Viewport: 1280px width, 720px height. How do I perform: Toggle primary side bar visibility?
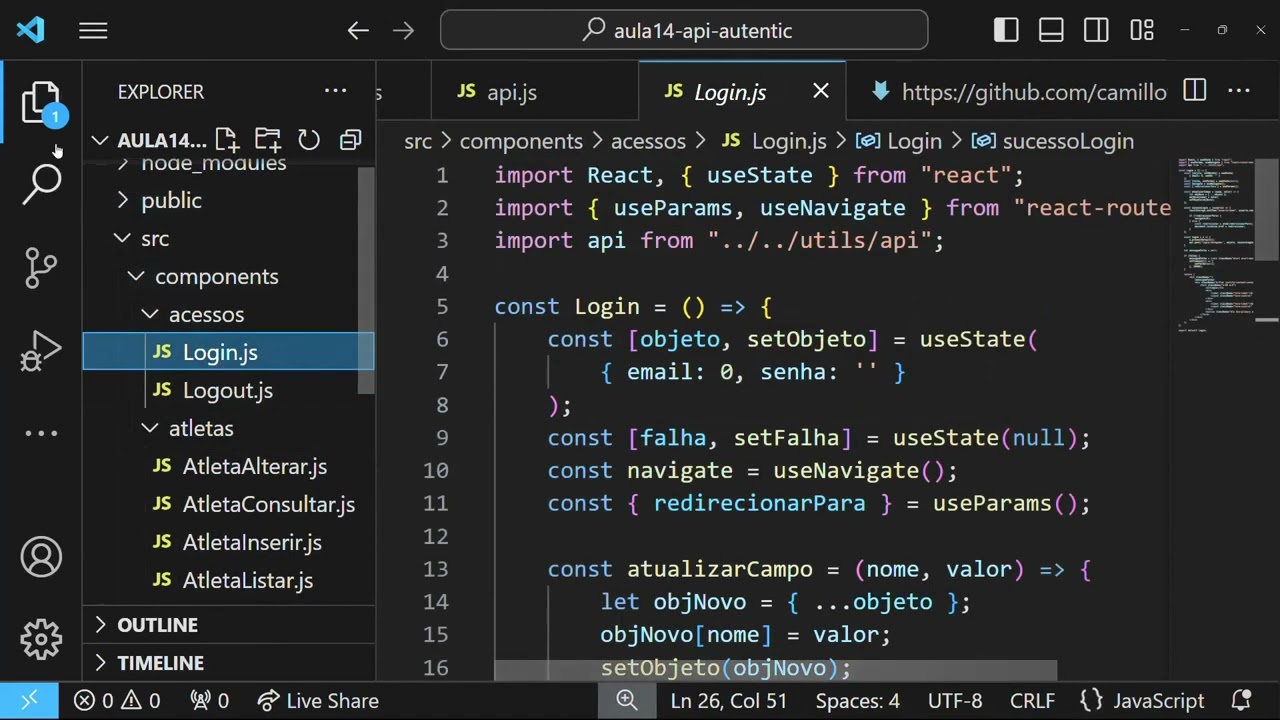[1006, 31]
